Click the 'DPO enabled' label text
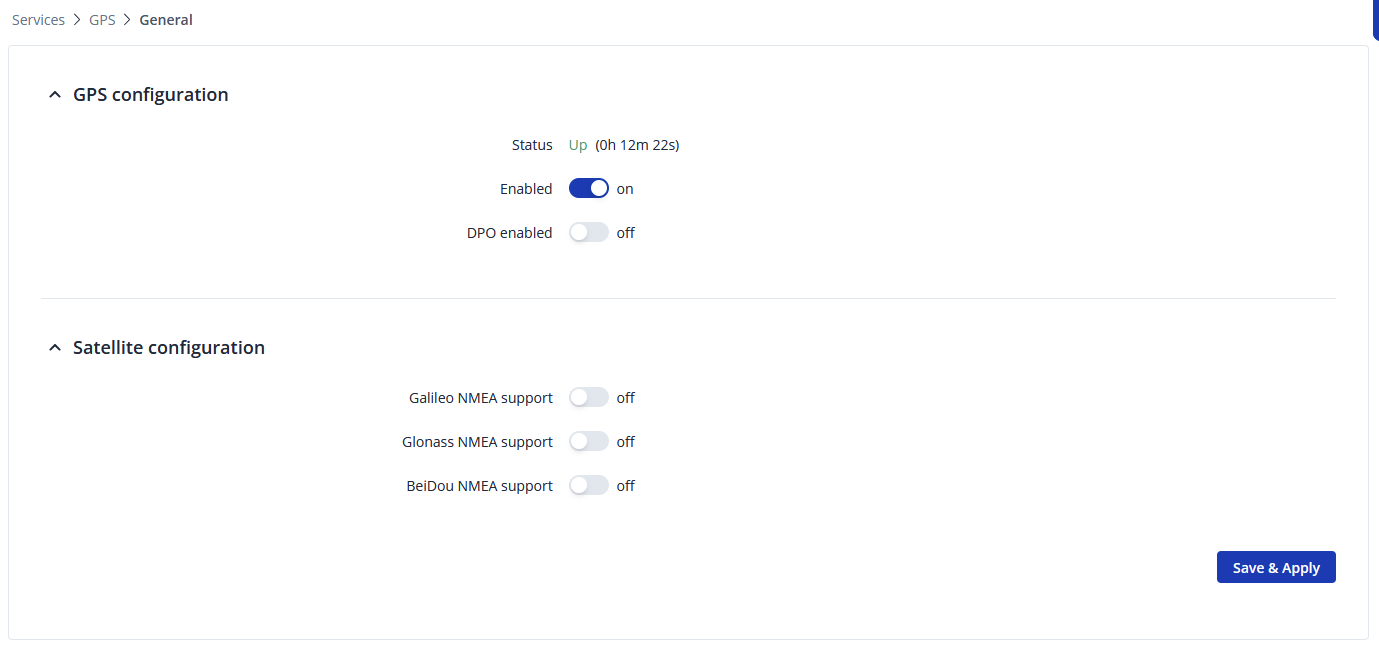The height and width of the screenshot is (645, 1379). point(509,233)
